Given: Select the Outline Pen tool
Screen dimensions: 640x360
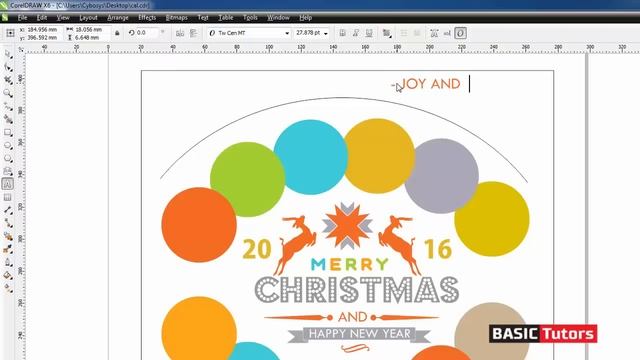Looking at the screenshot, I should tap(8, 262).
